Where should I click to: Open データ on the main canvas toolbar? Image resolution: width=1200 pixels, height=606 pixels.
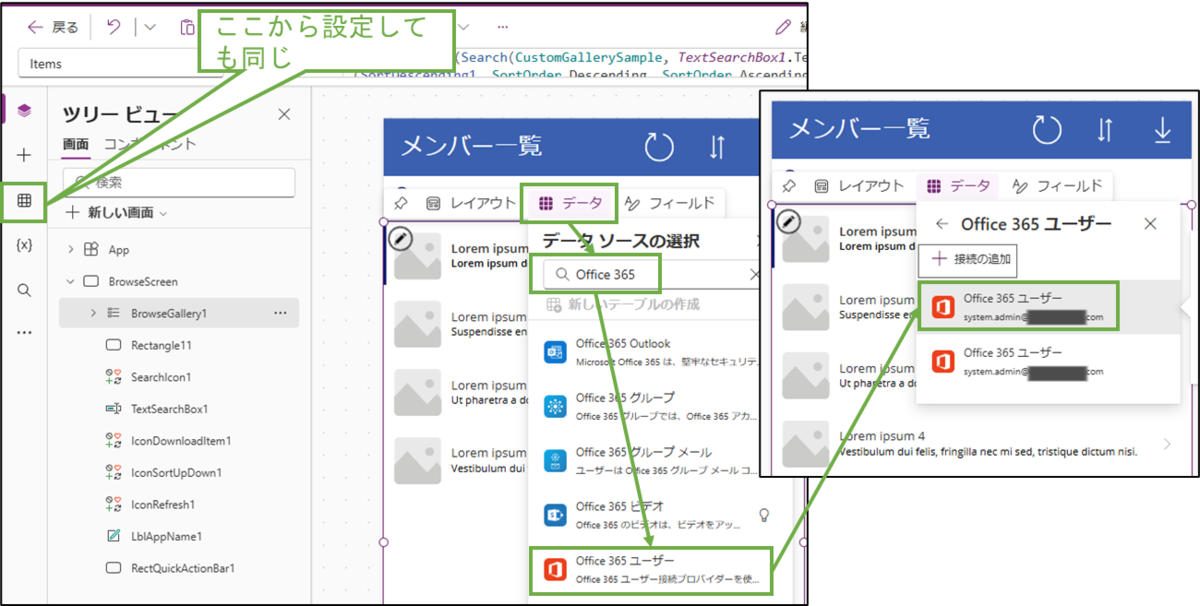coord(572,203)
